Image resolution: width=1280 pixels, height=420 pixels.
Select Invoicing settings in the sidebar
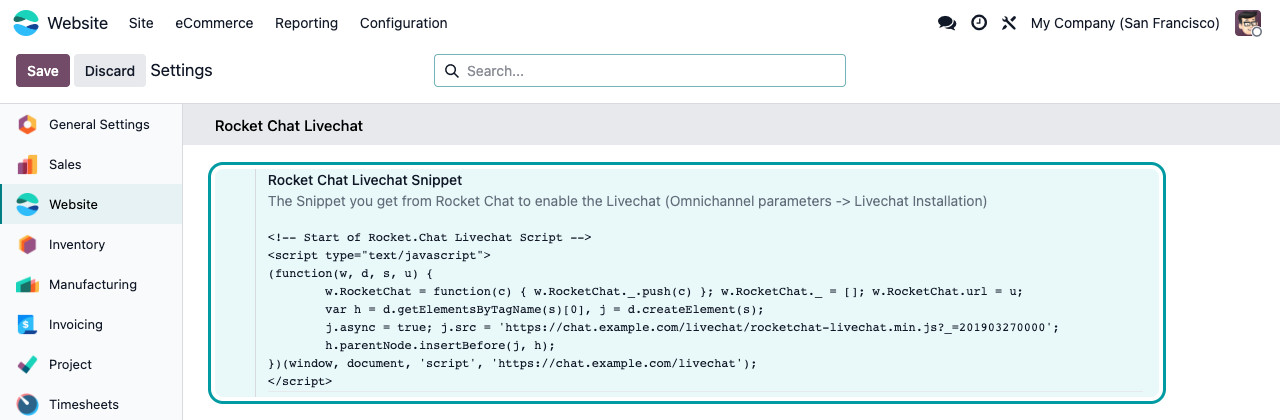pyautogui.click(x=91, y=325)
